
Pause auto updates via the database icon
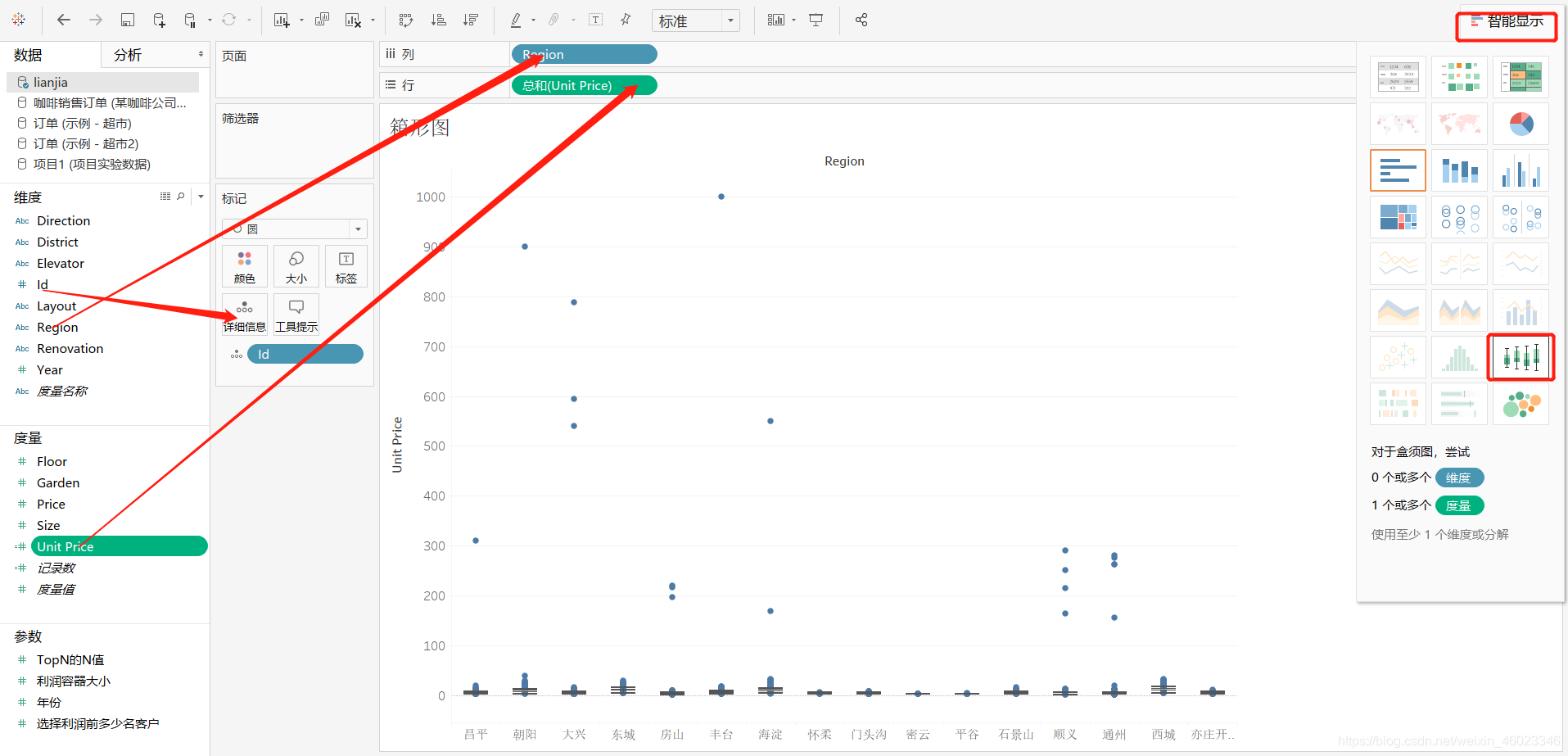click(x=190, y=20)
